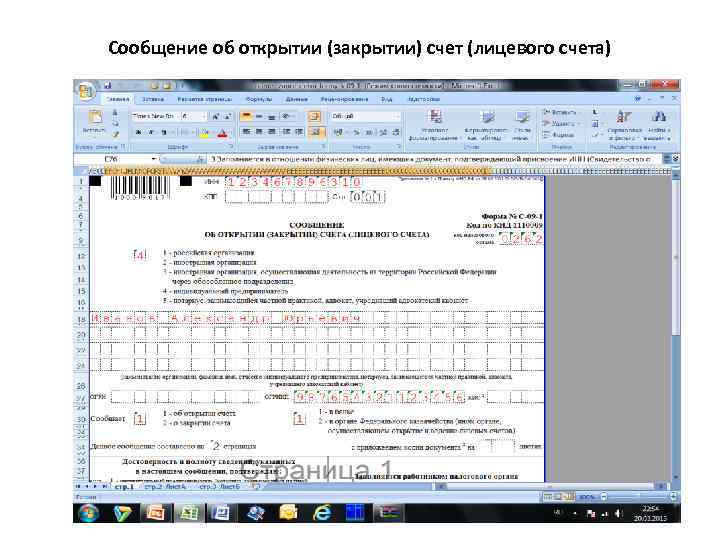Increase the decimal places
The width and height of the screenshot is (720, 540).
tap(383, 132)
